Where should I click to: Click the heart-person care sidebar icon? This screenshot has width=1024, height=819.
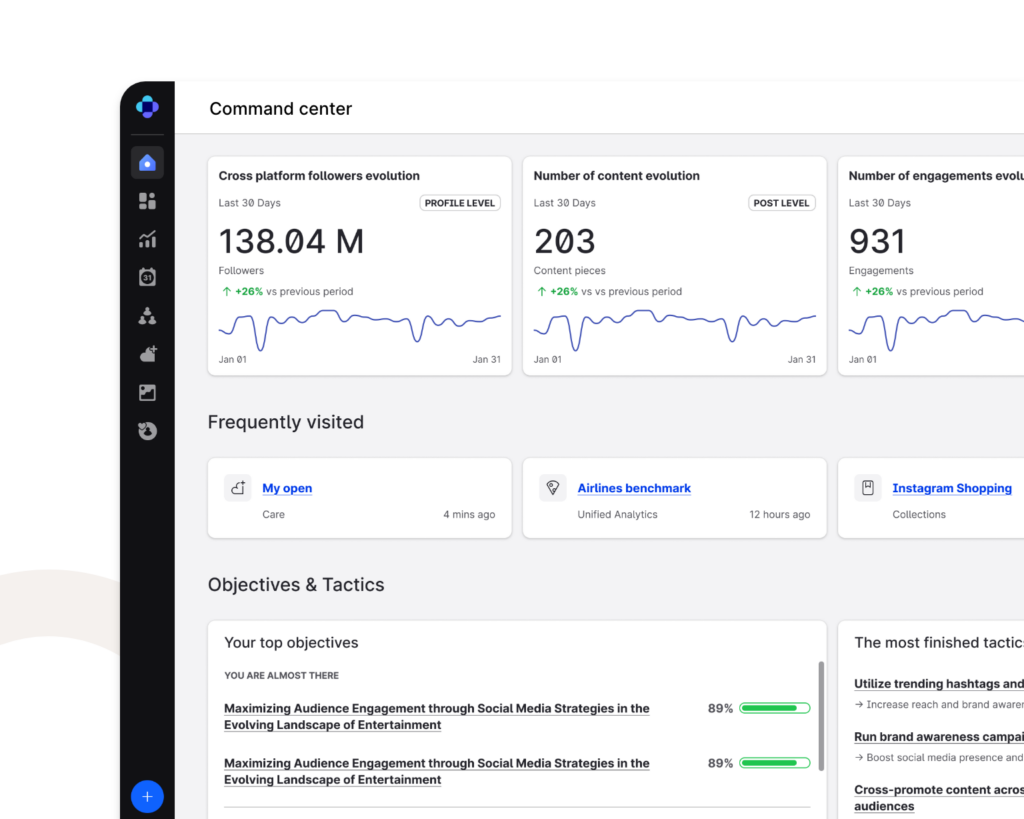pyautogui.click(x=147, y=431)
